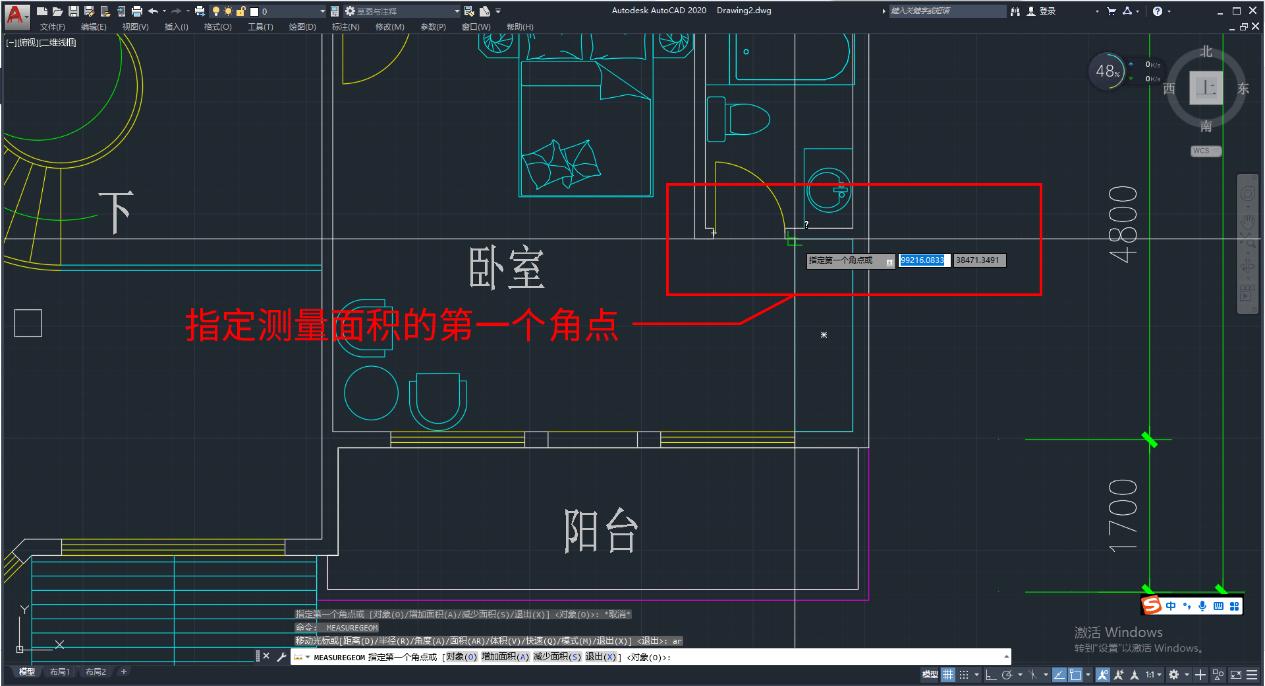Click the 打印 (Plot) icon
The width and height of the screenshot is (1265, 686).
pos(136,11)
